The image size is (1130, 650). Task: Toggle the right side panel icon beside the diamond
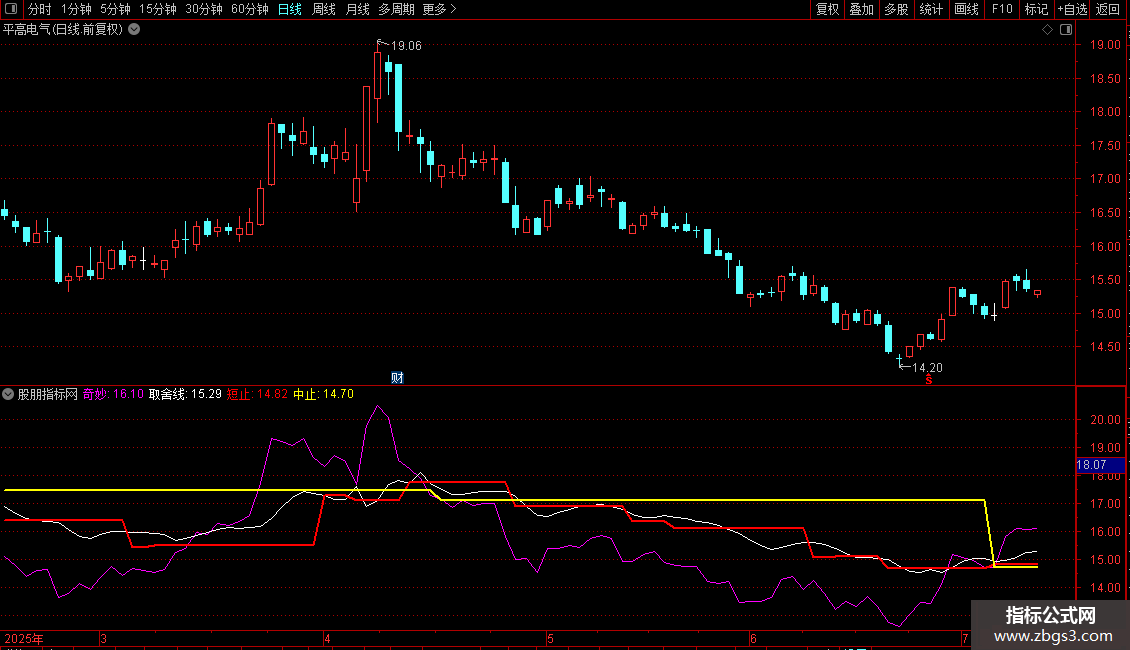1066,30
